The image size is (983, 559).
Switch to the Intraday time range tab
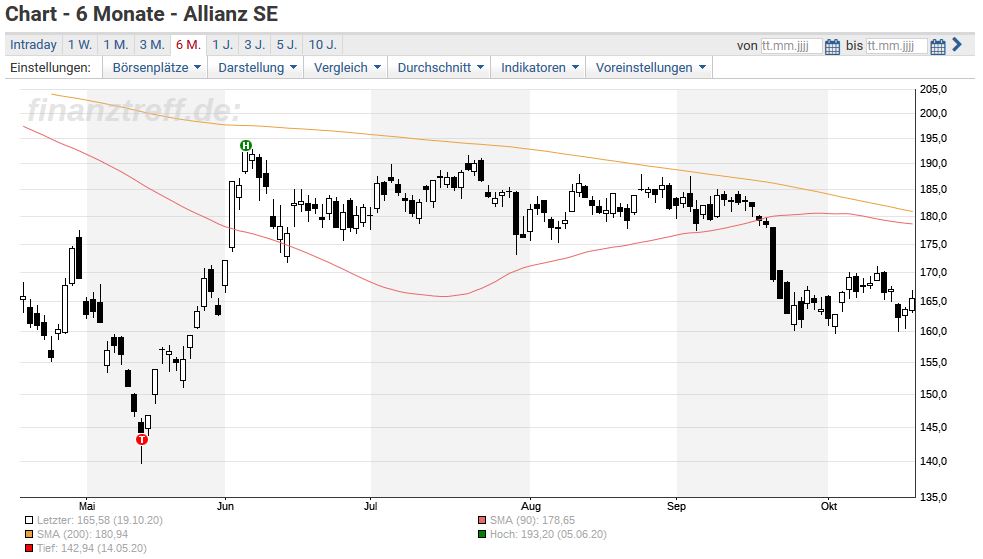[33, 44]
